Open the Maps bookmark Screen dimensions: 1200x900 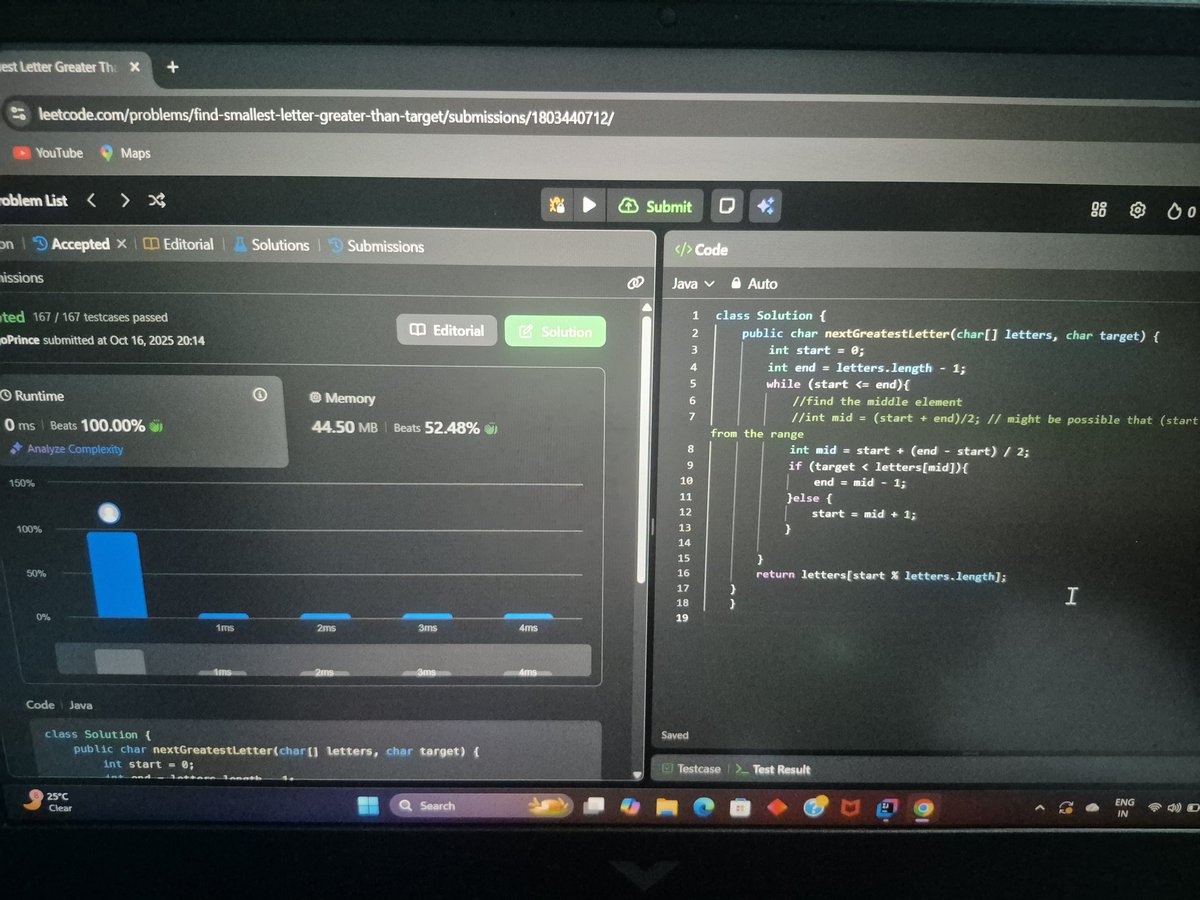(x=125, y=153)
